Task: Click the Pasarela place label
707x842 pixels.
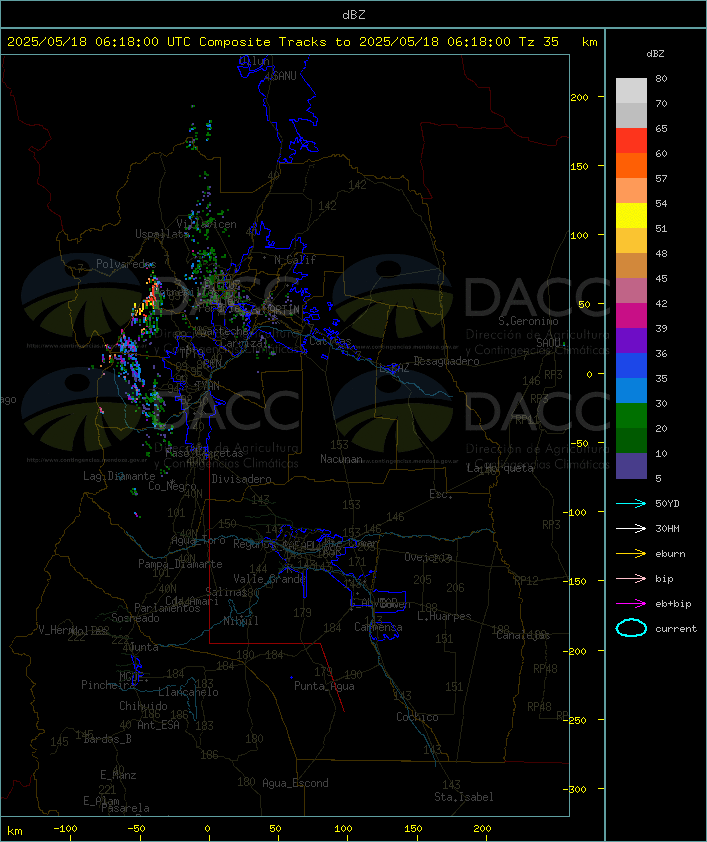Action: tap(125, 808)
